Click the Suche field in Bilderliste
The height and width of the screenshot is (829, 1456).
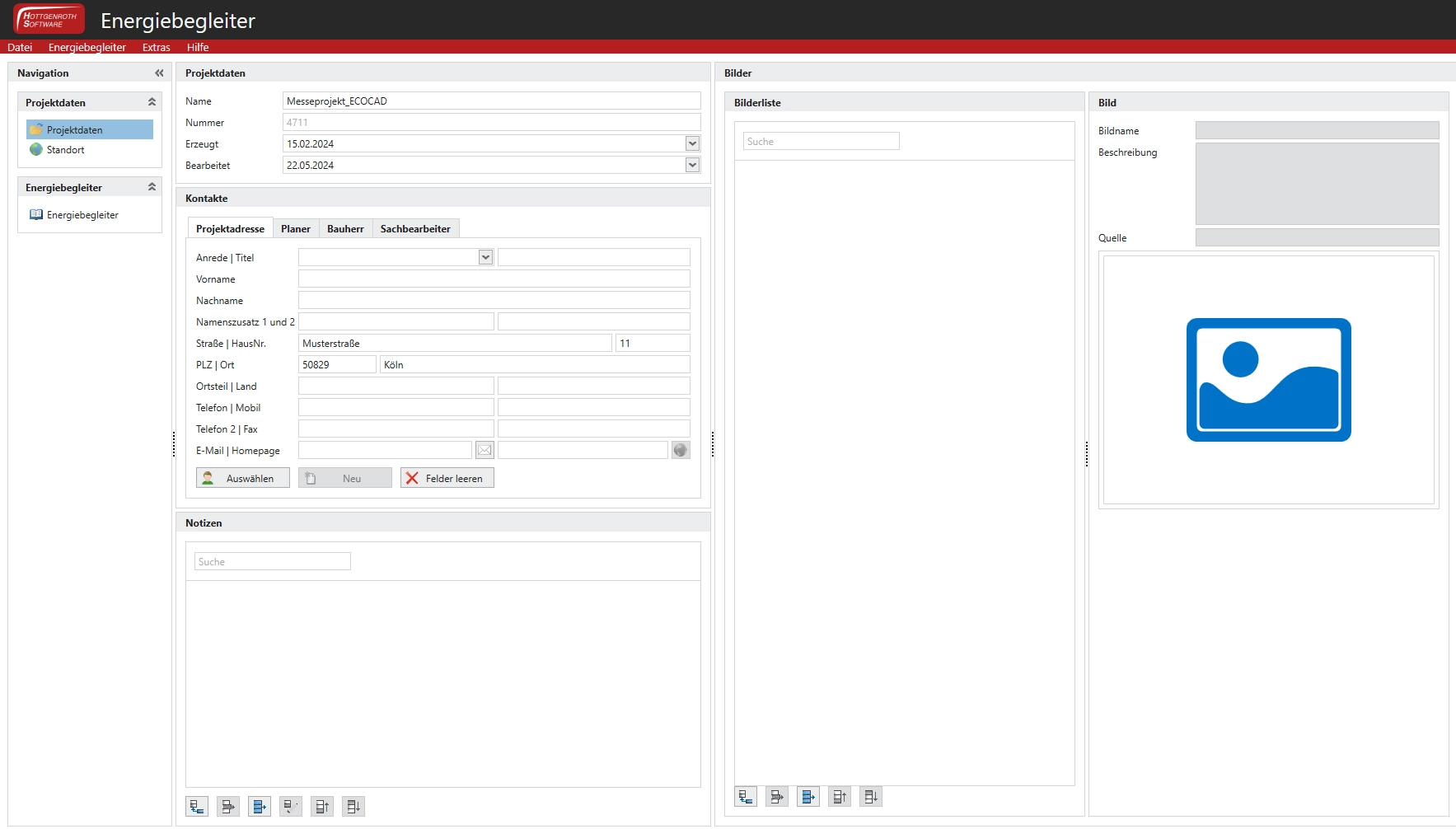[821, 142]
